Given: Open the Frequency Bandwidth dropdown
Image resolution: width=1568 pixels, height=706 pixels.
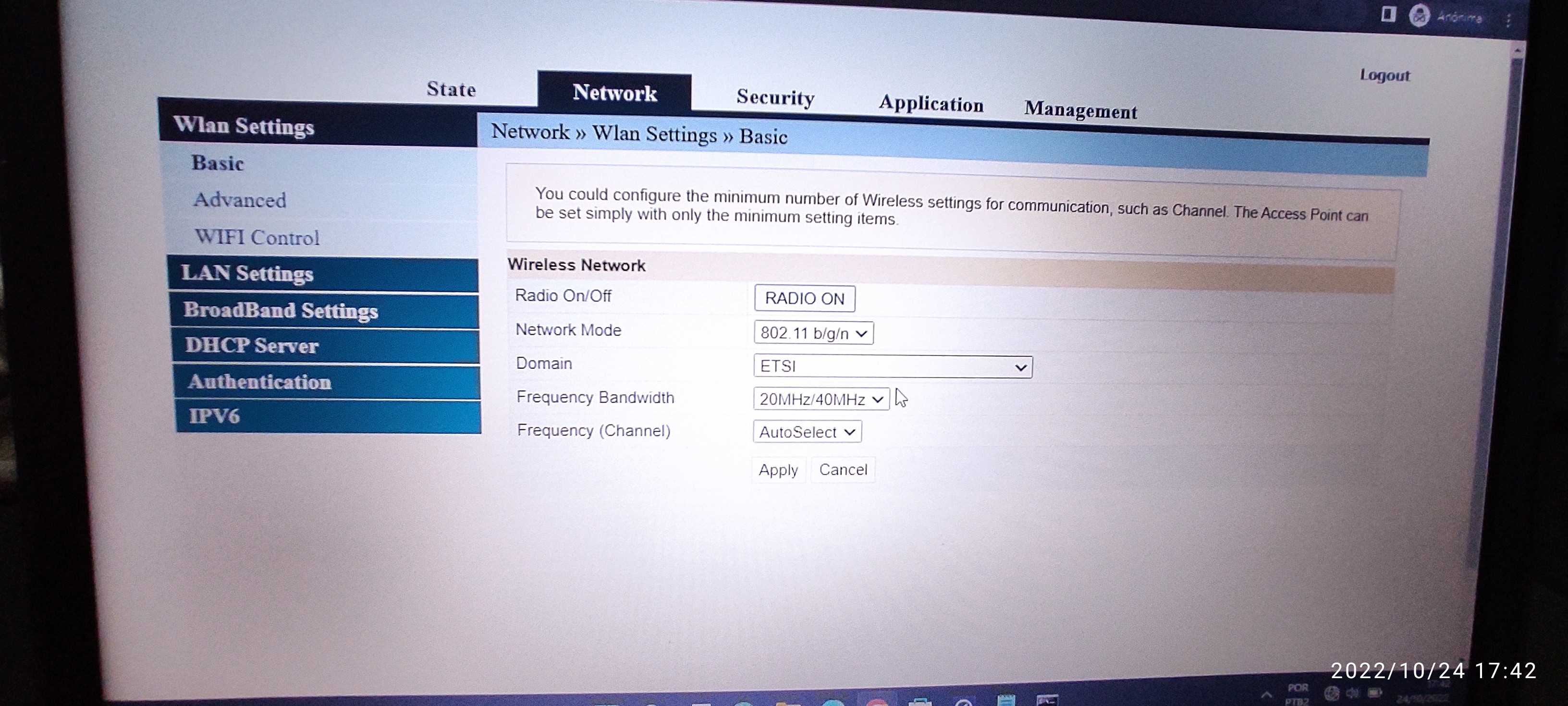Looking at the screenshot, I should coord(821,399).
